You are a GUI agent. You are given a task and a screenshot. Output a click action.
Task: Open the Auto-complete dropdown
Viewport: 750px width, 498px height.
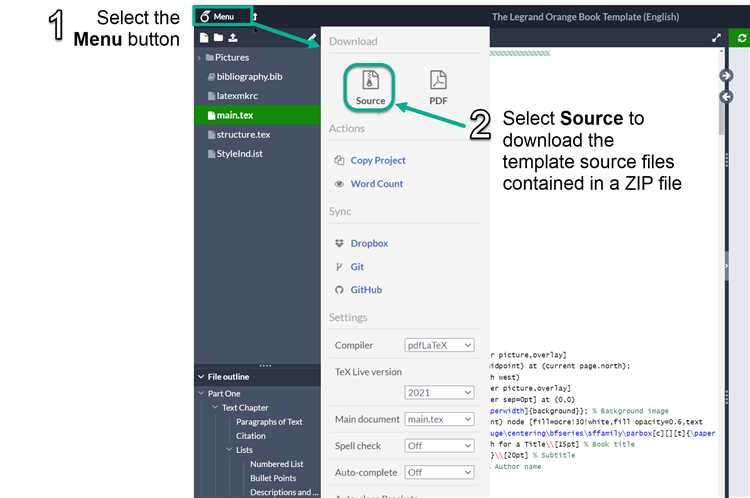[x=439, y=473]
